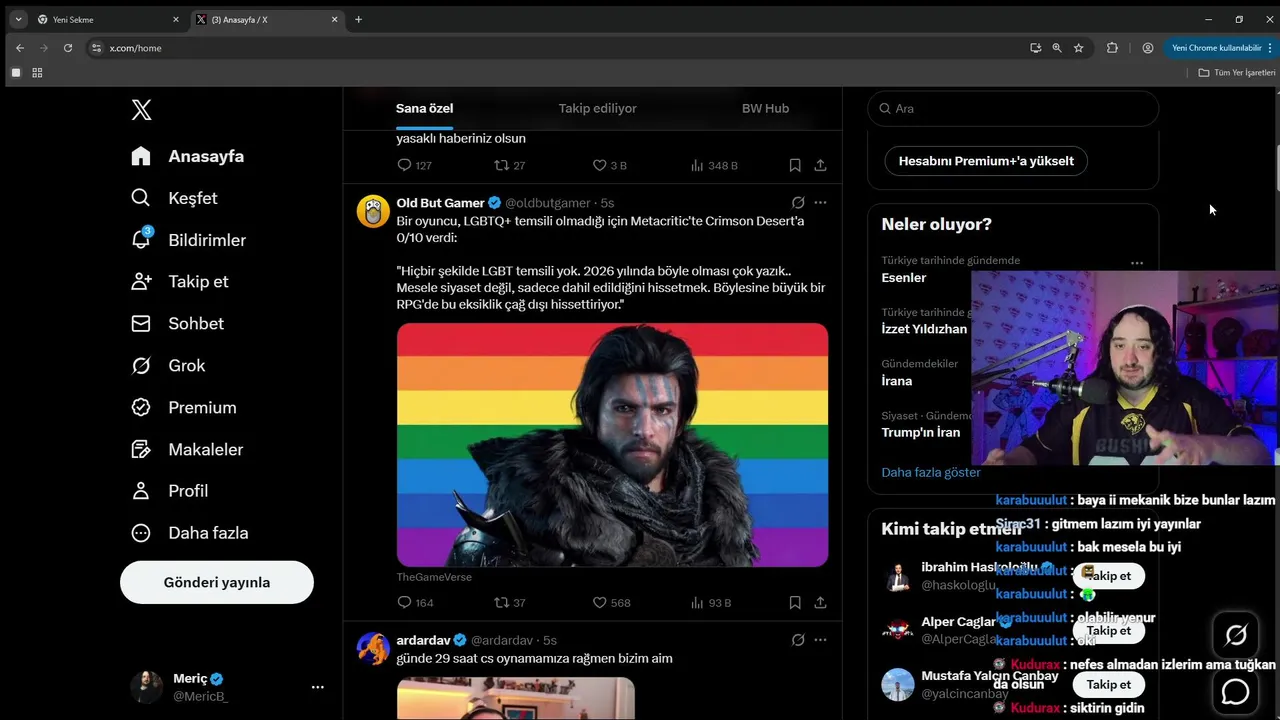Open Tüm Yer İşaretleri bookmarks folder
Image resolution: width=1280 pixels, height=720 pixels.
coord(1237,73)
